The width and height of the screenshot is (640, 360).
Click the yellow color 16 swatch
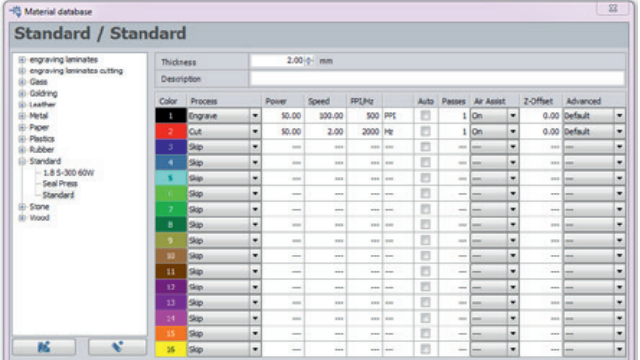pos(171,349)
